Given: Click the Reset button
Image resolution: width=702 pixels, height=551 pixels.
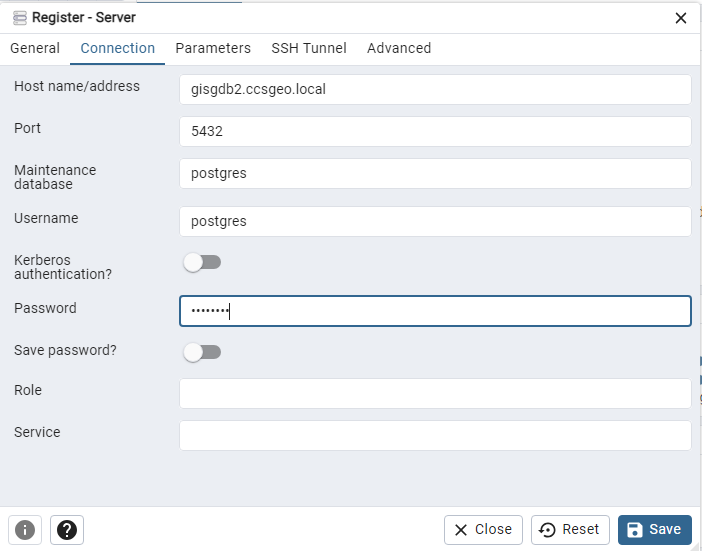Looking at the screenshot, I should pos(570,530).
